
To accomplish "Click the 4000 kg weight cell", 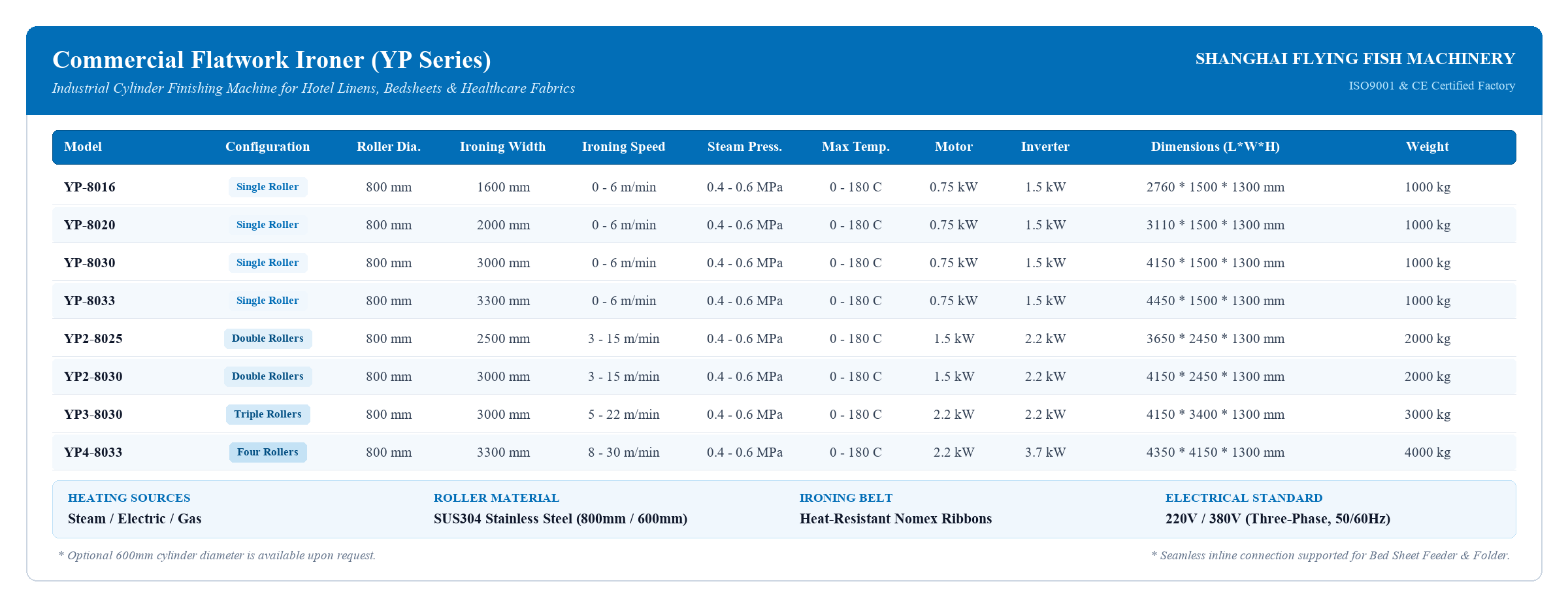I will click(1427, 452).
